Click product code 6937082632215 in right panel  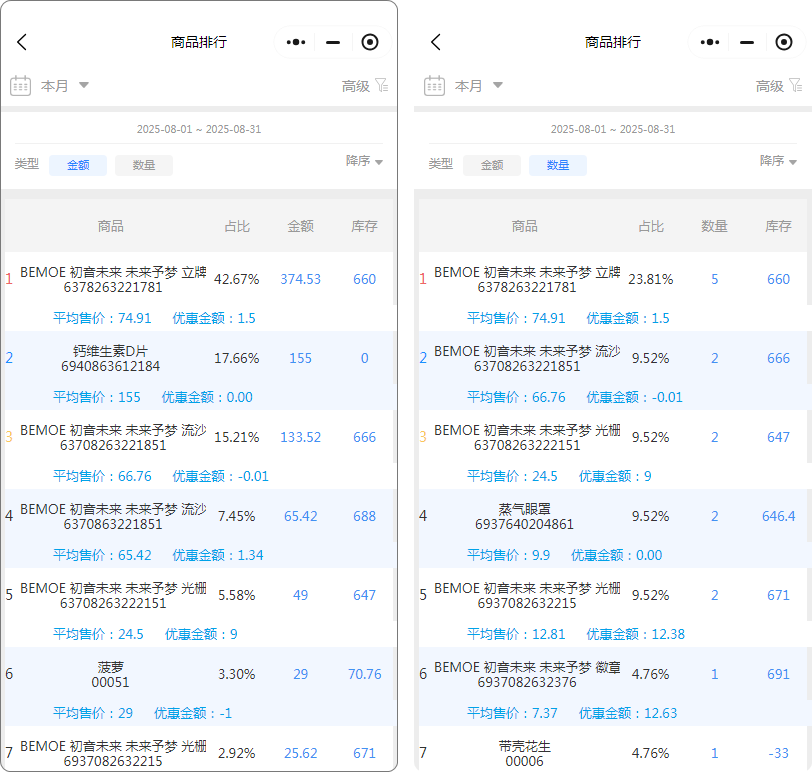point(527,603)
